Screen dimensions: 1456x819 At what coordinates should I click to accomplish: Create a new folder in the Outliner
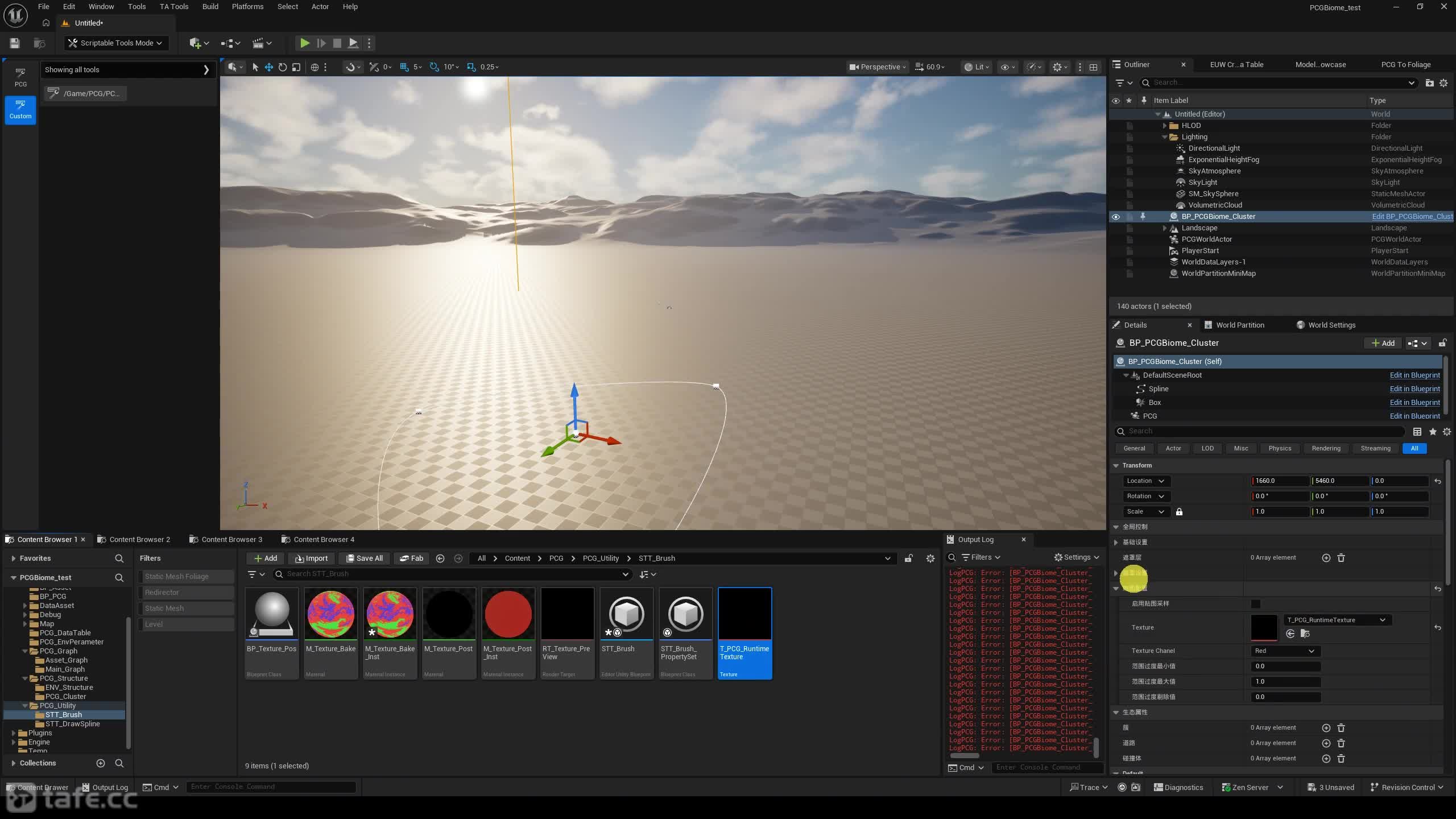(x=1429, y=83)
